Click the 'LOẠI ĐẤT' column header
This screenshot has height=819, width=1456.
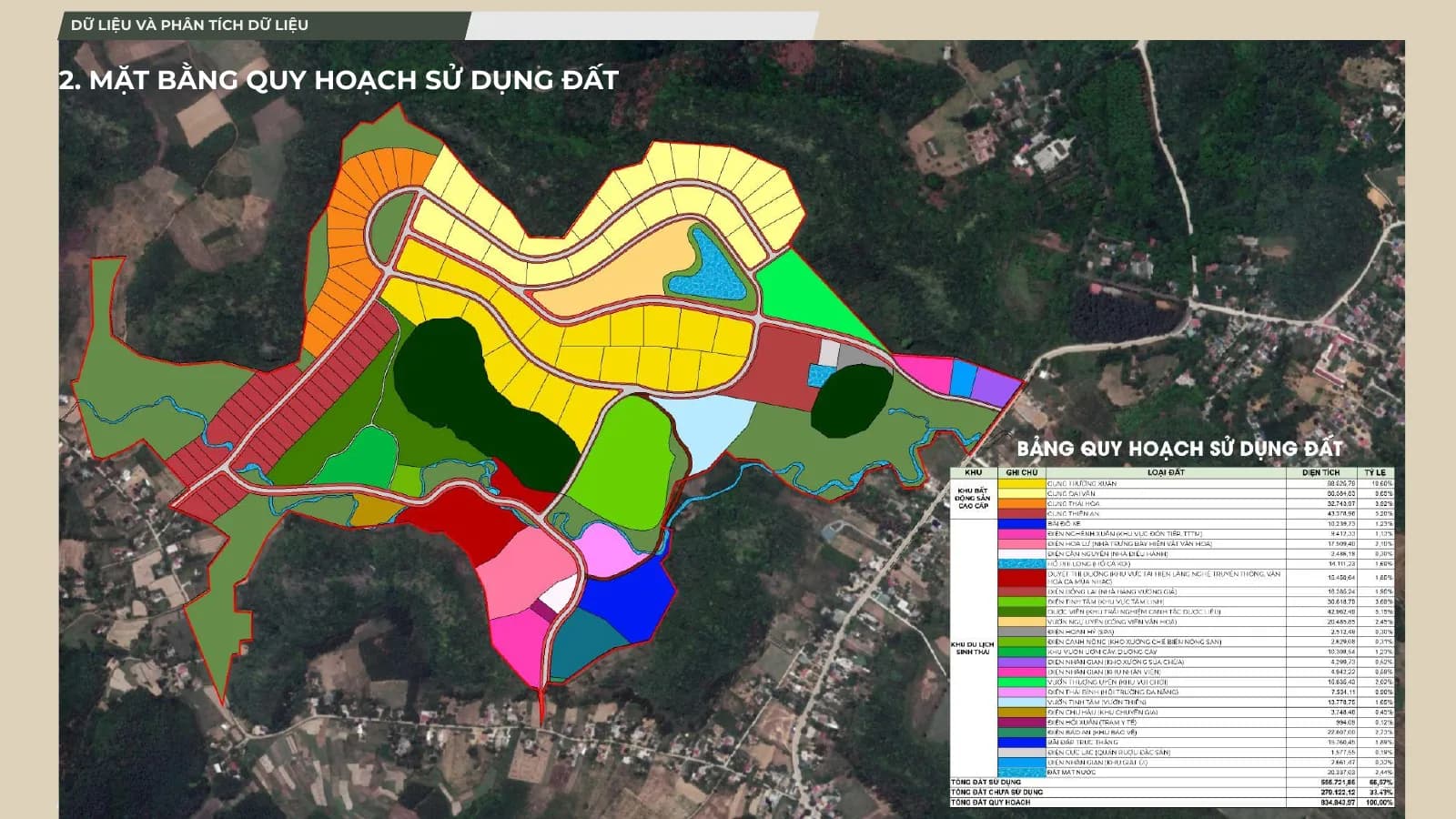point(1166,473)
